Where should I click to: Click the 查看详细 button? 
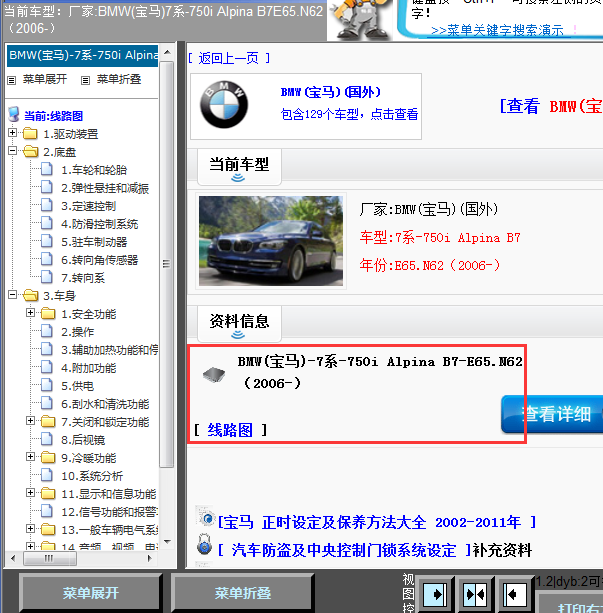552,414
